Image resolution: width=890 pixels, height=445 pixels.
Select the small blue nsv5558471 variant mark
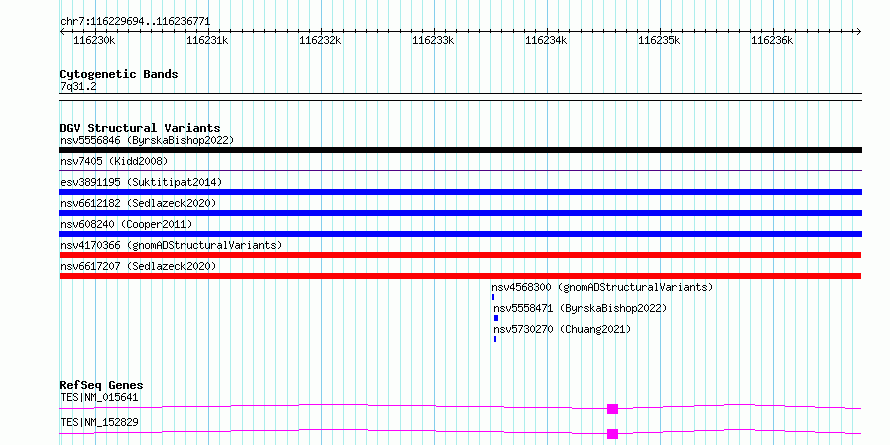(x=496, y=318)
